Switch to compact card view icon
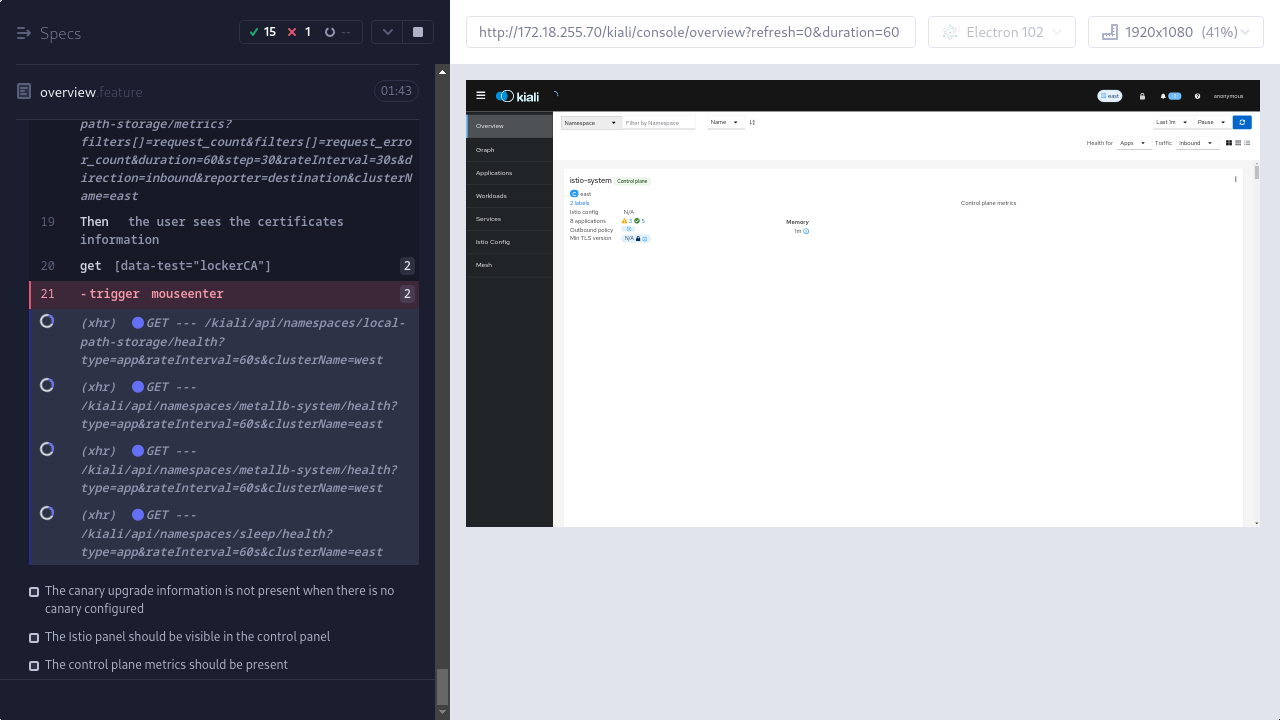 point(1238,143)
